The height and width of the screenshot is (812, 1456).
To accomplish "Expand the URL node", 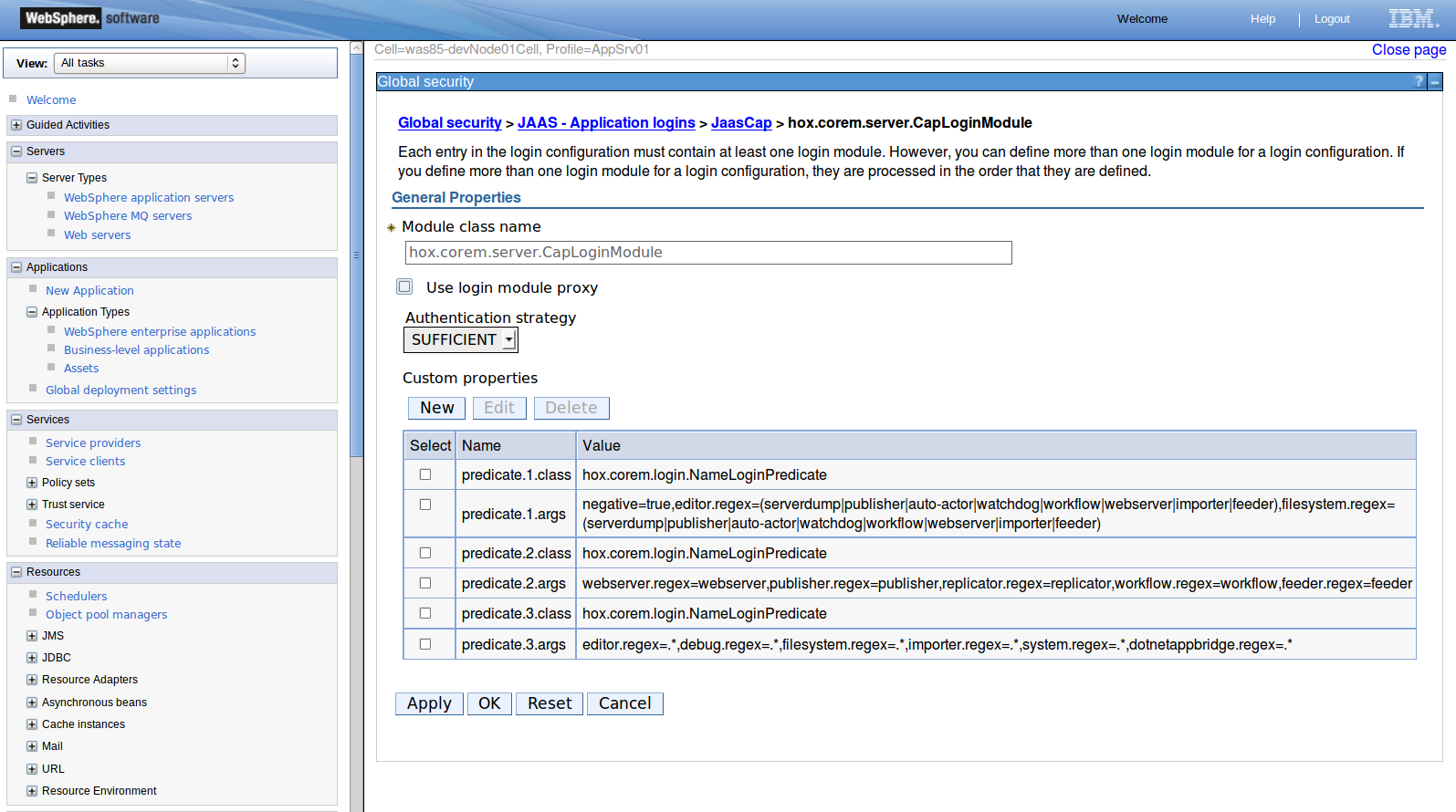I will (x=32, y=769).
